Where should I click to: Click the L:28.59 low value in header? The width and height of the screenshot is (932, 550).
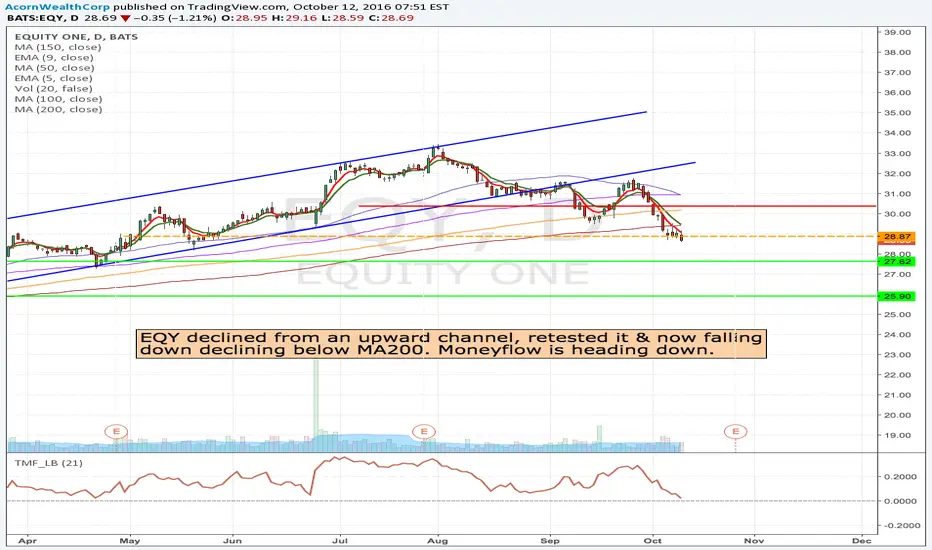tap(343, 18)
